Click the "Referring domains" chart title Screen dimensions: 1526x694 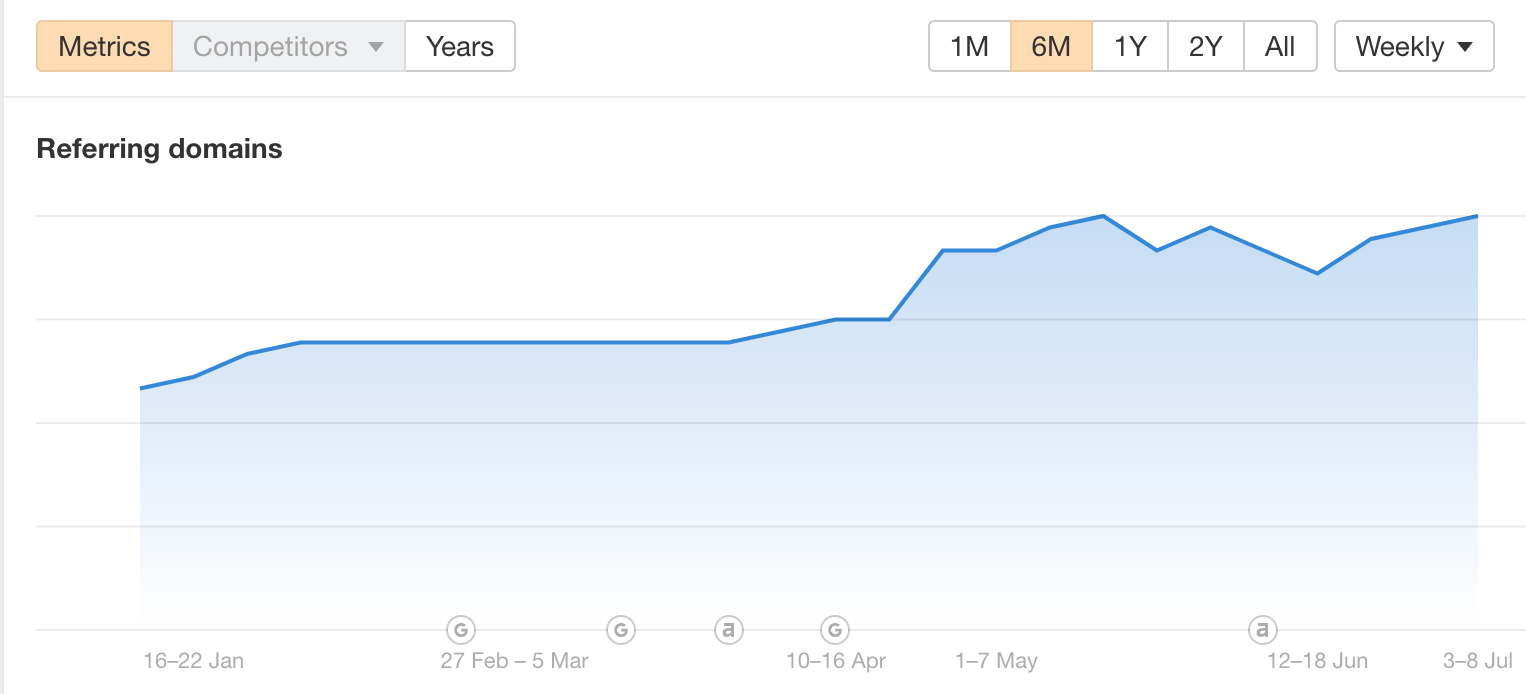coord(159,149)
